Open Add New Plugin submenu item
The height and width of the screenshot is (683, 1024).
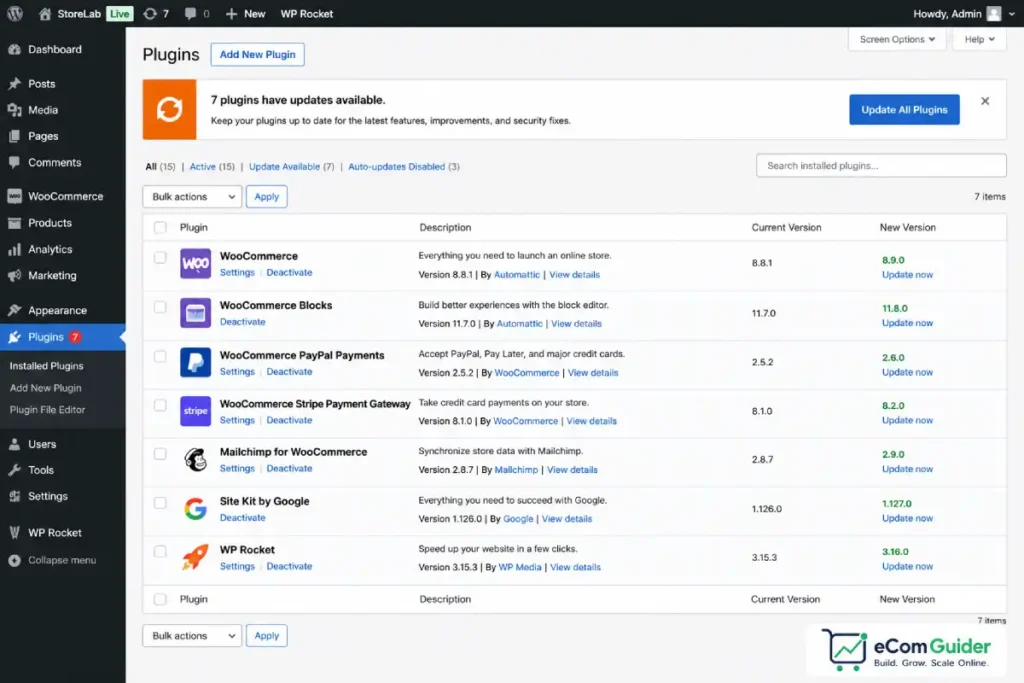tap(46, 388)
